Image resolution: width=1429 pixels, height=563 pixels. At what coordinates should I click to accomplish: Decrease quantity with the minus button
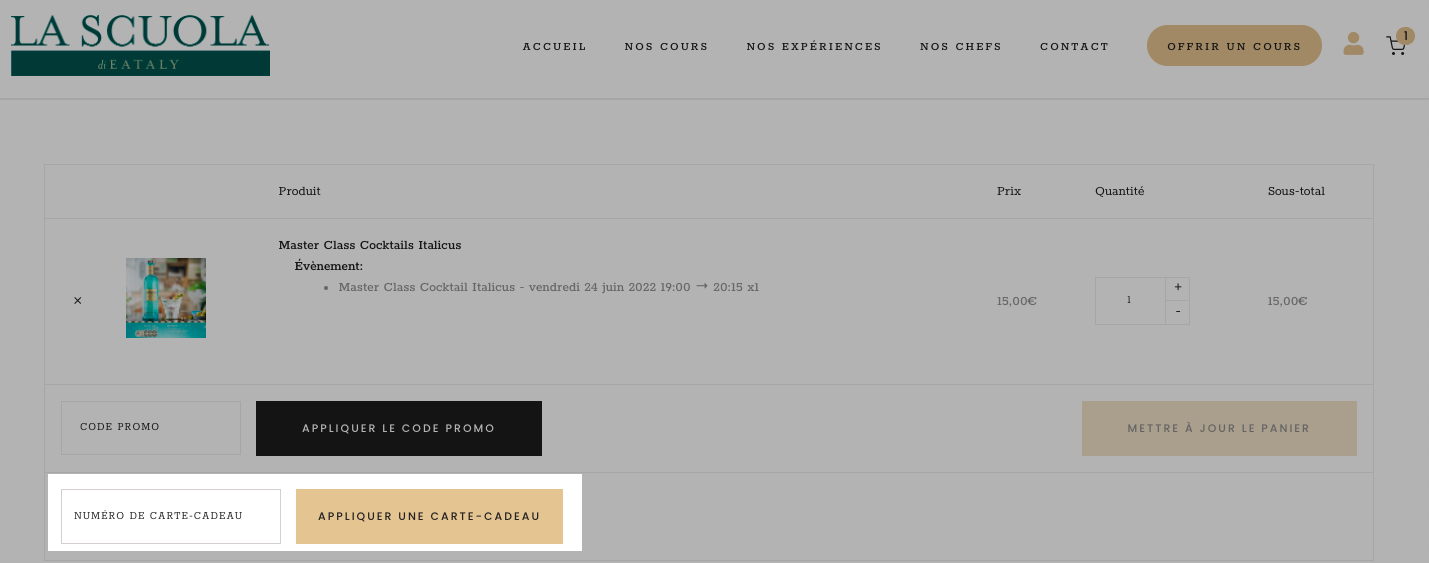point(1178,312)
